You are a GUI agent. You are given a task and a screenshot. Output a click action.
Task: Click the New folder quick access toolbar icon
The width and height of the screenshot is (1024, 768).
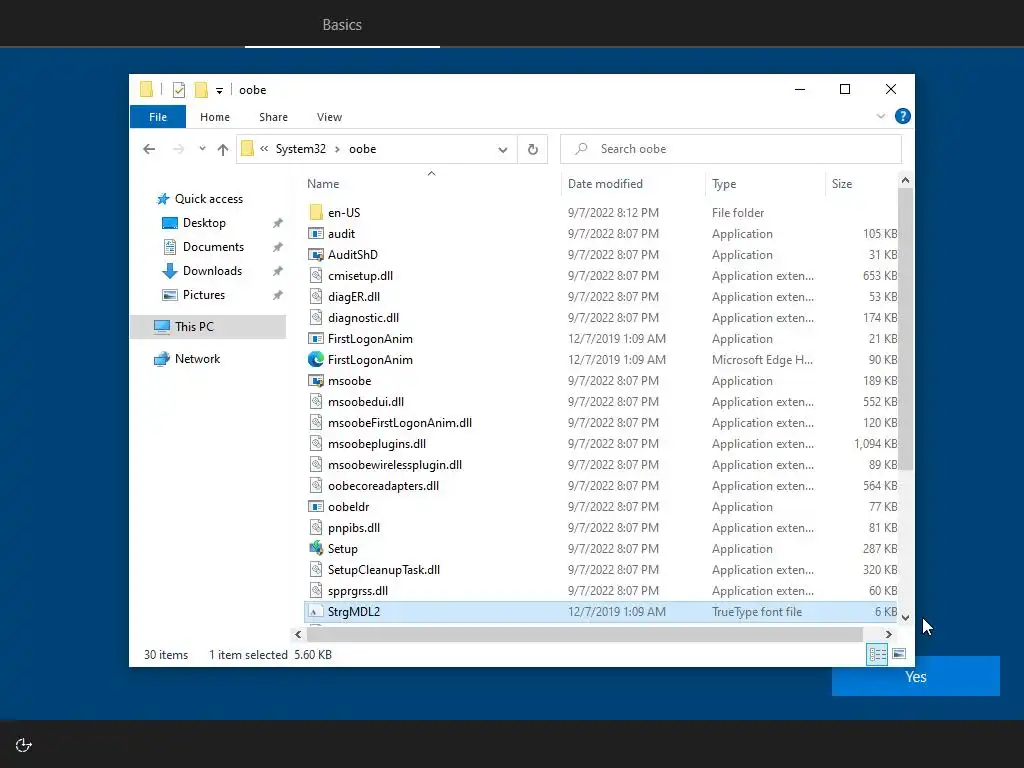click(x=201, y=90)
